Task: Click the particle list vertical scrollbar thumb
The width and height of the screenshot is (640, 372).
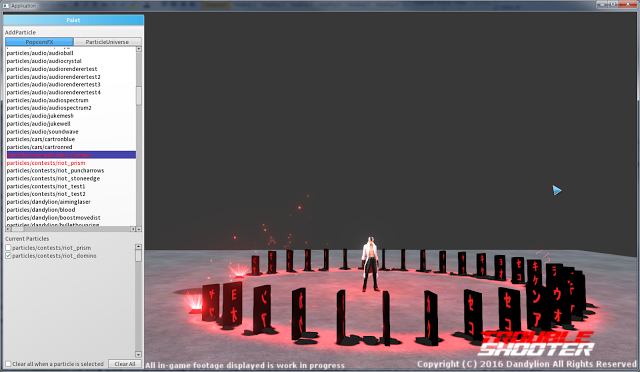Action: (x=139, y=96)
